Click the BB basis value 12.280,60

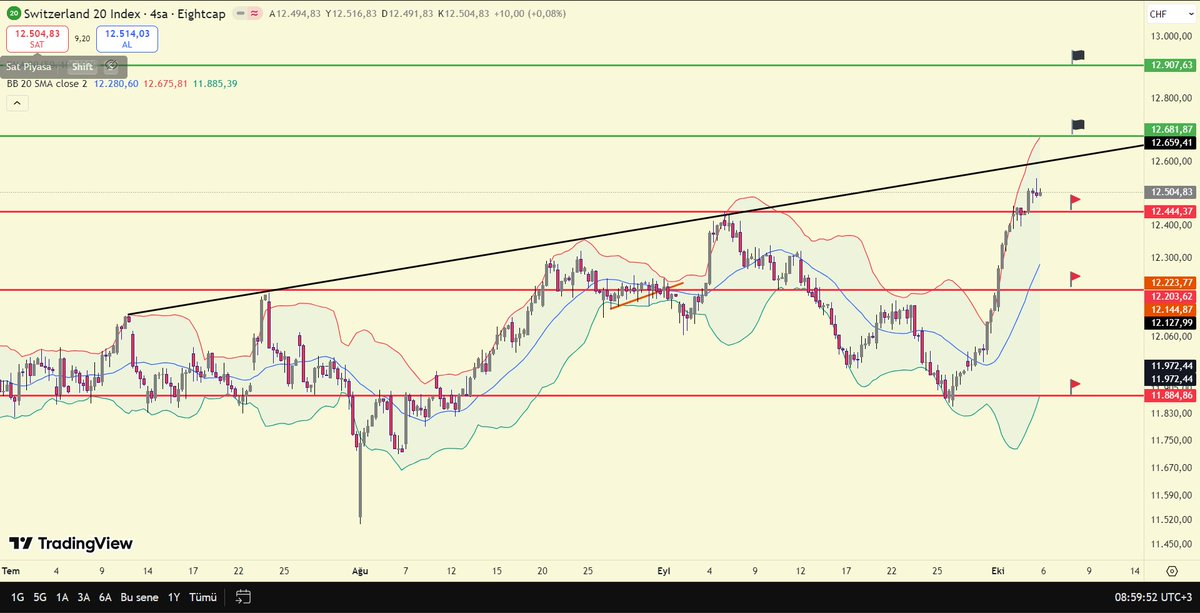(117, 85)
